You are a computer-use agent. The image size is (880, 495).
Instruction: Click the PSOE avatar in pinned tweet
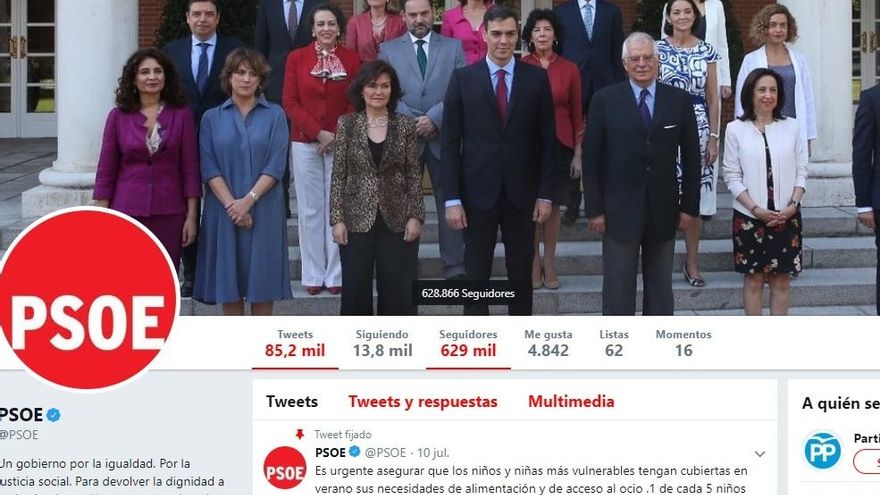285,468
